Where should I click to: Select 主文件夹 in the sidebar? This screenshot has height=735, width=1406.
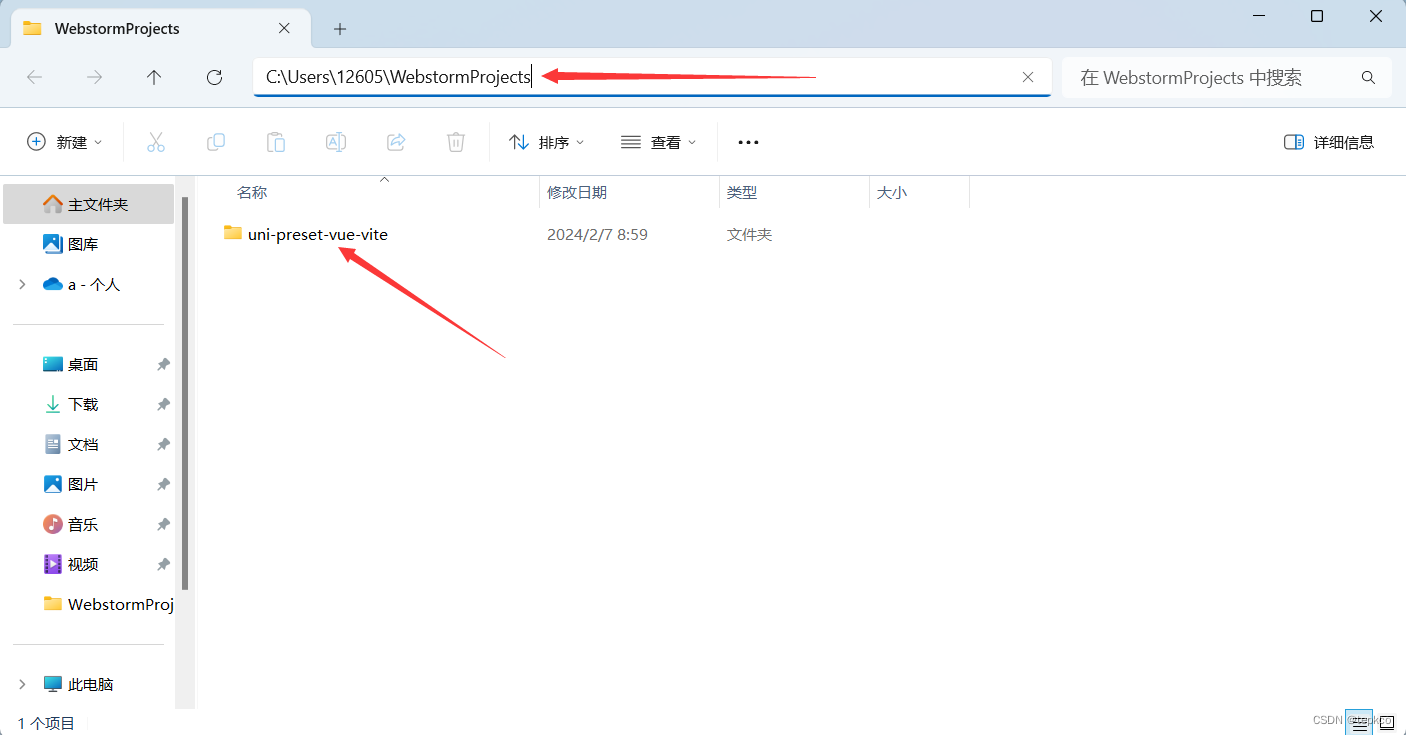coord(88,204)
